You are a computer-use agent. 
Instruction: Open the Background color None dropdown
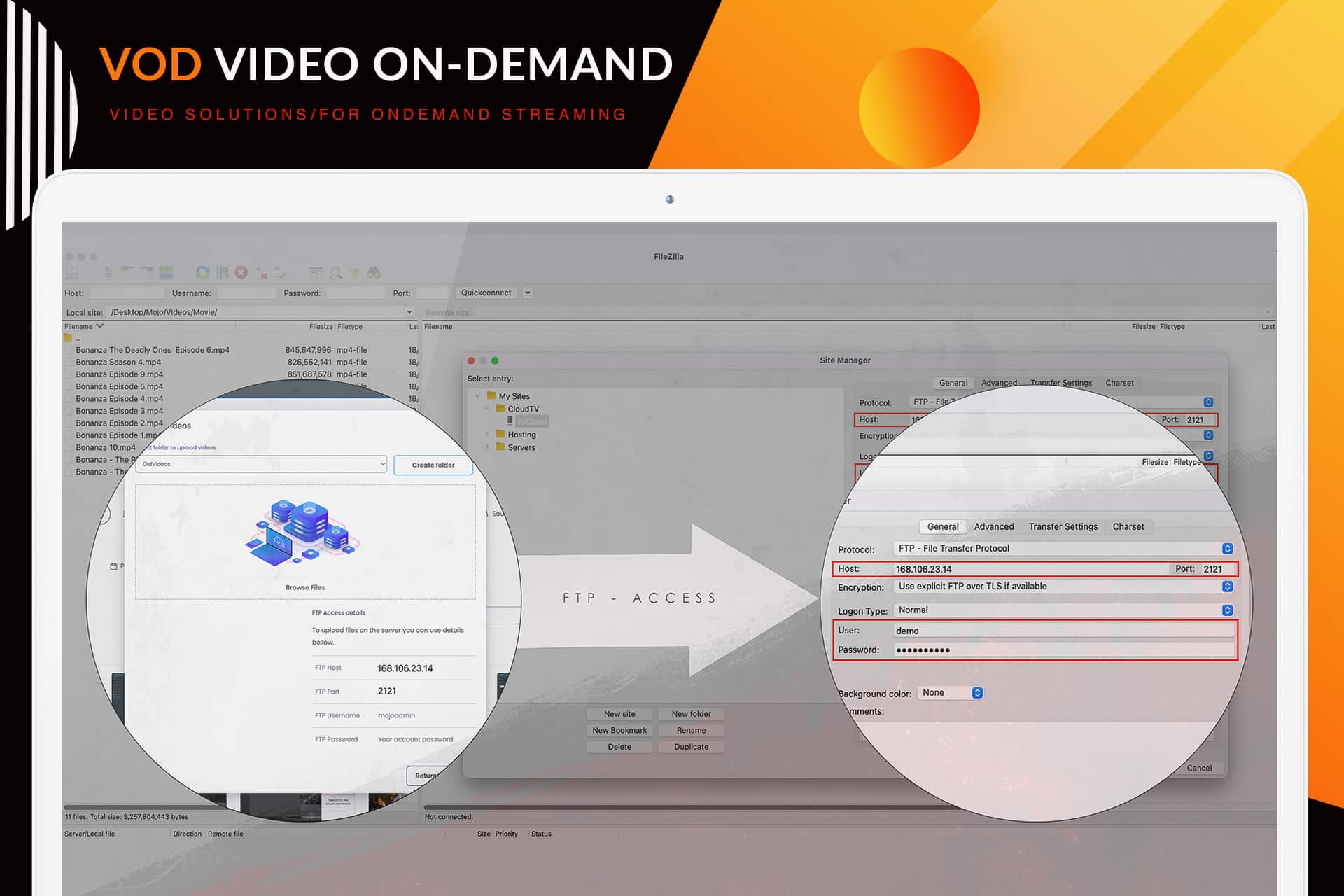(977, 693)
